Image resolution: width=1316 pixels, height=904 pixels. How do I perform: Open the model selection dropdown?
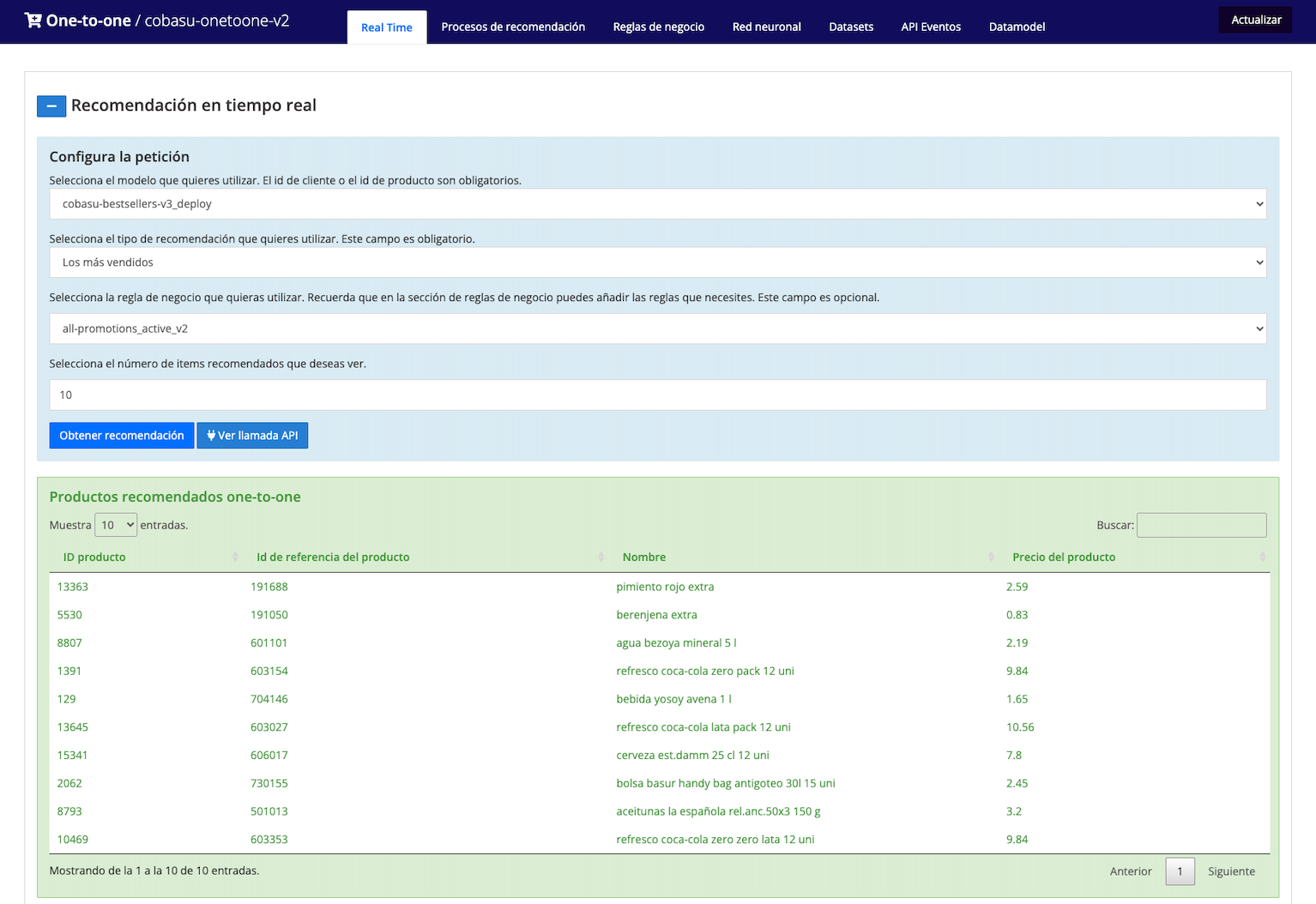[657, 204]
